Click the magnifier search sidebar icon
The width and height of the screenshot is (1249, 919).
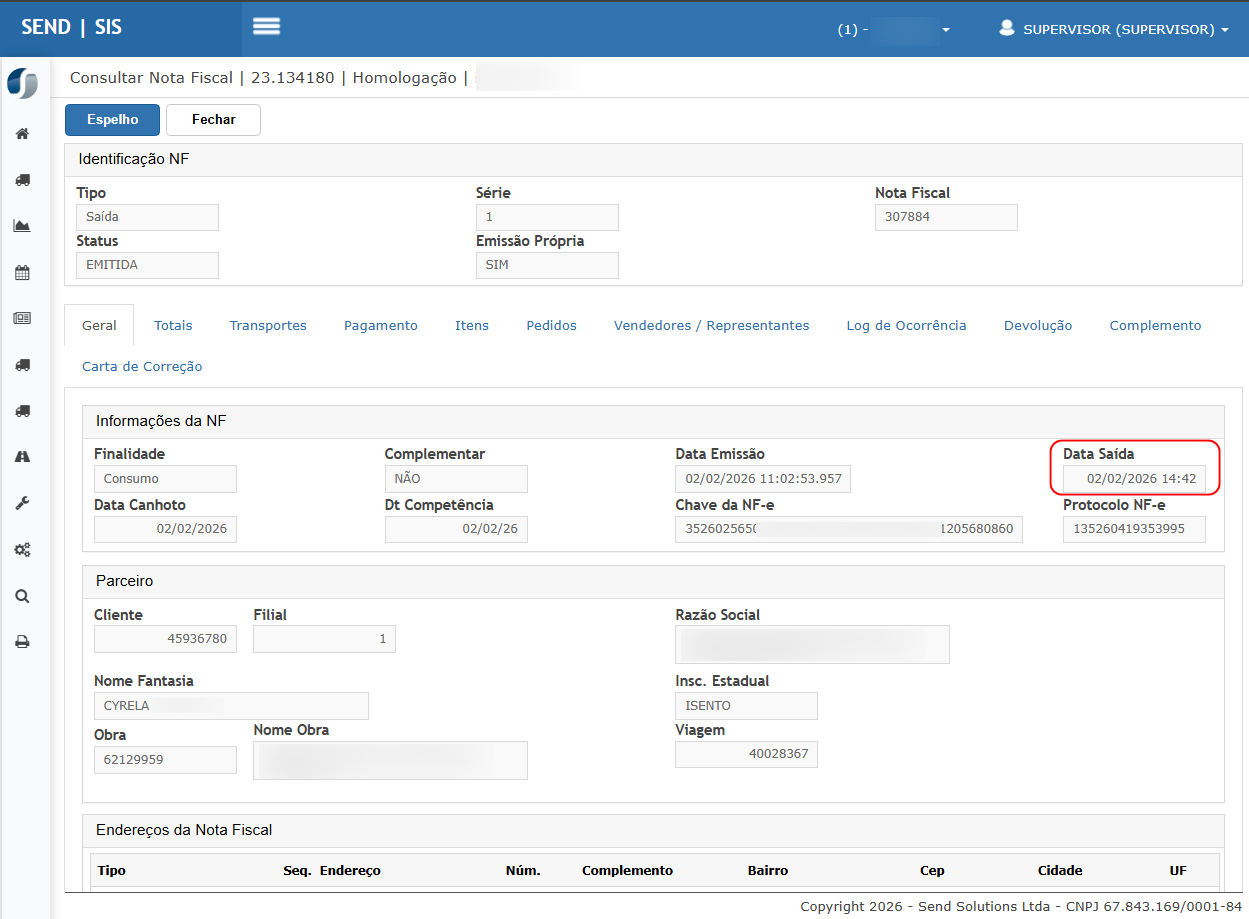tap(22, 596)
